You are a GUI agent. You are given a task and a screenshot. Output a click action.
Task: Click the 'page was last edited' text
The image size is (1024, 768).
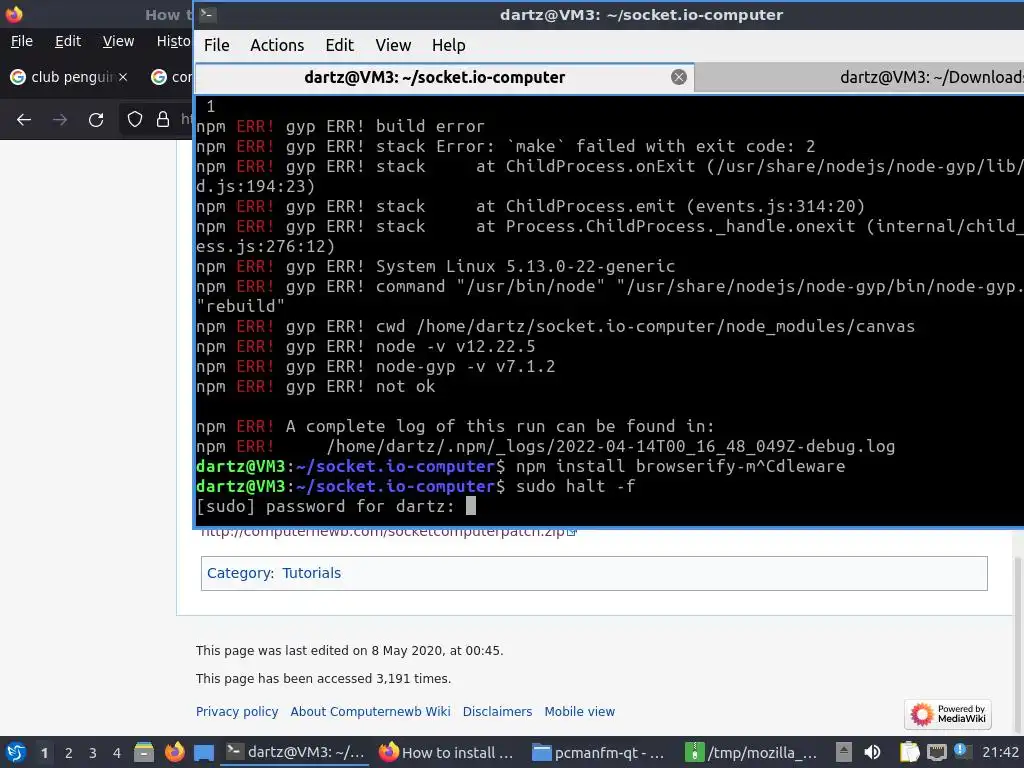pyautogui.click(x=349, y=650)
